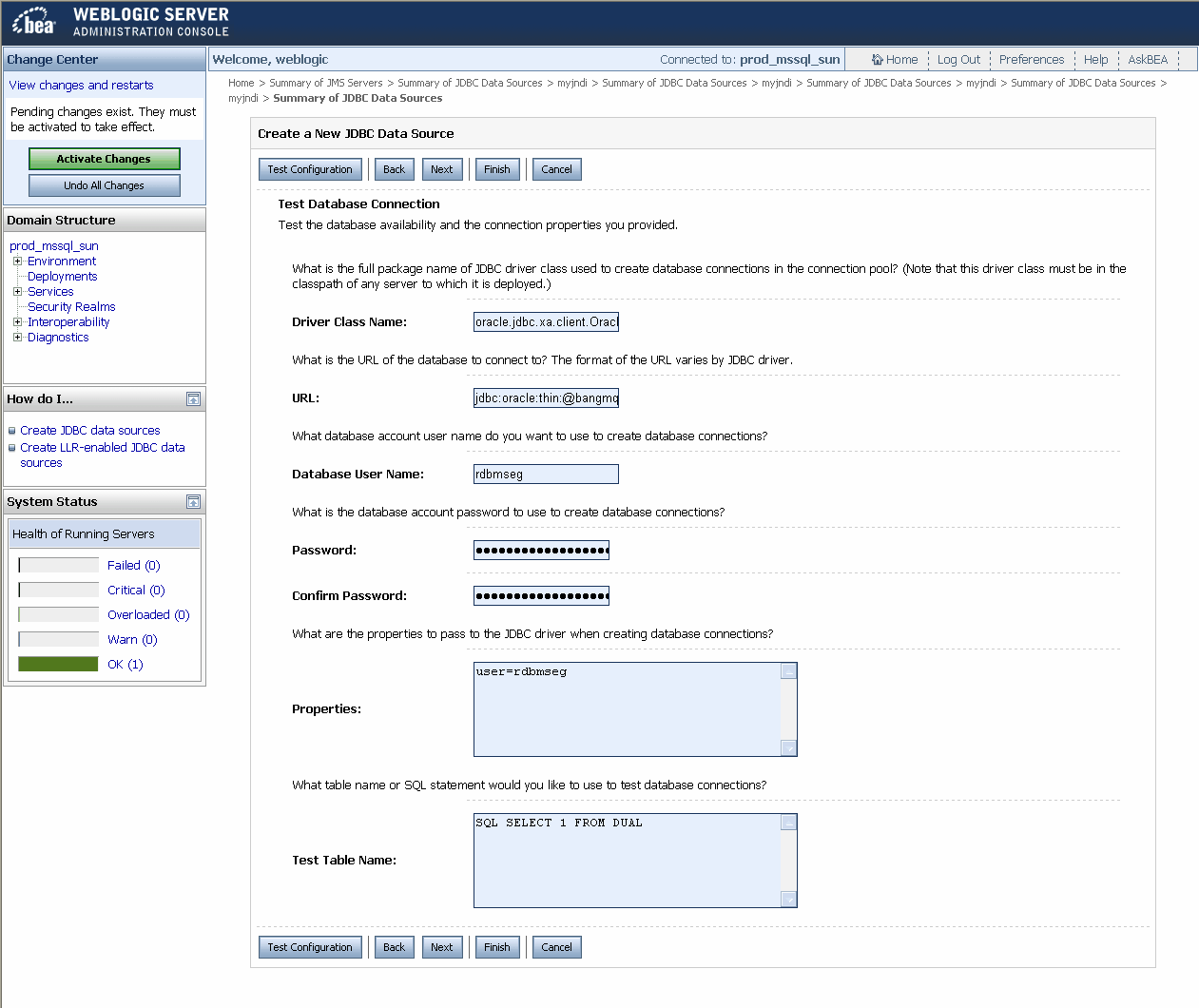Click bottom Back button
The height and width of the screenshot is (1008, 1199).
point(394,947)
